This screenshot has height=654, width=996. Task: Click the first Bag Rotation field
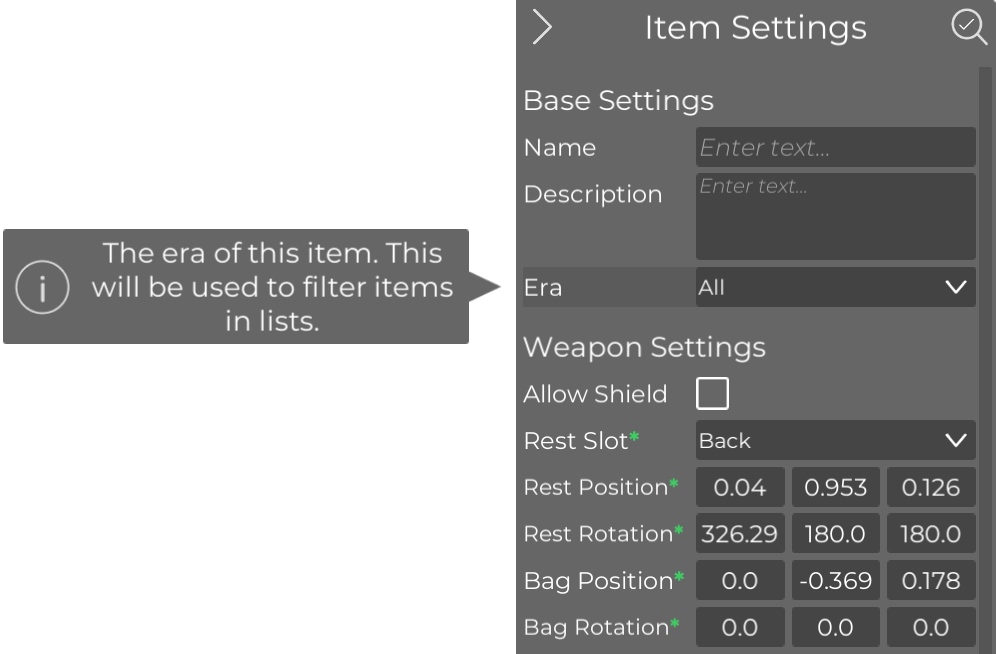tap(740, 628)
